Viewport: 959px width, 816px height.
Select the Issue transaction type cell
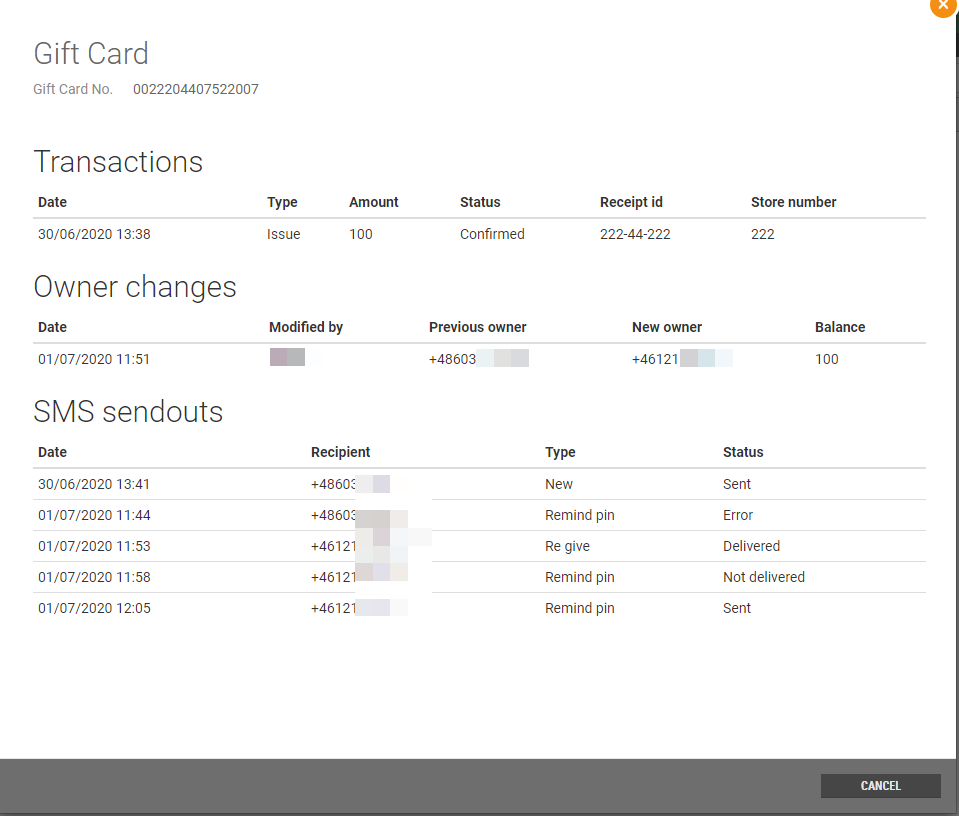pos(283,234)
